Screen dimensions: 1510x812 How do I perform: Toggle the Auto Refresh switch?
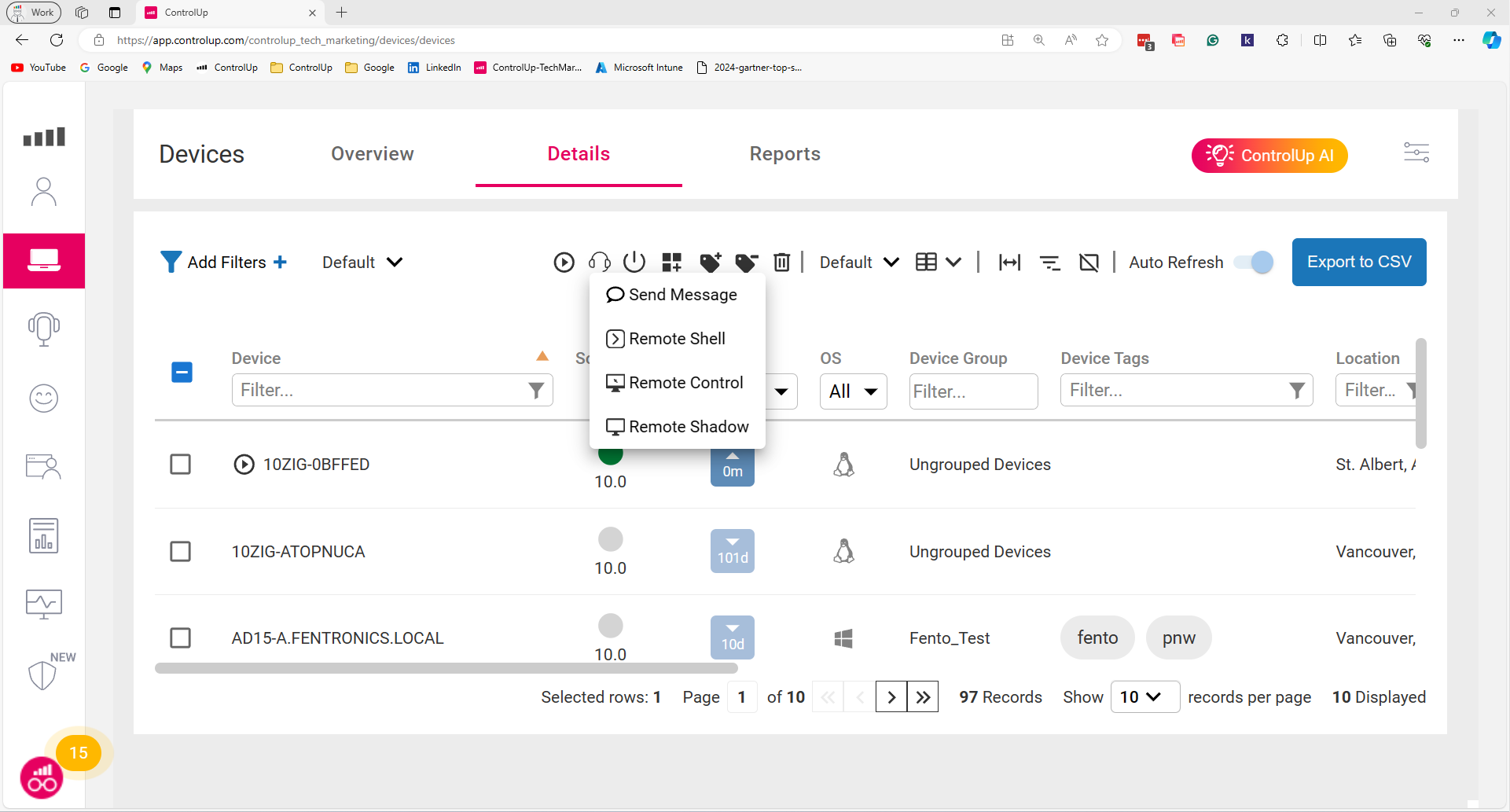click(x=1254, y=262)
